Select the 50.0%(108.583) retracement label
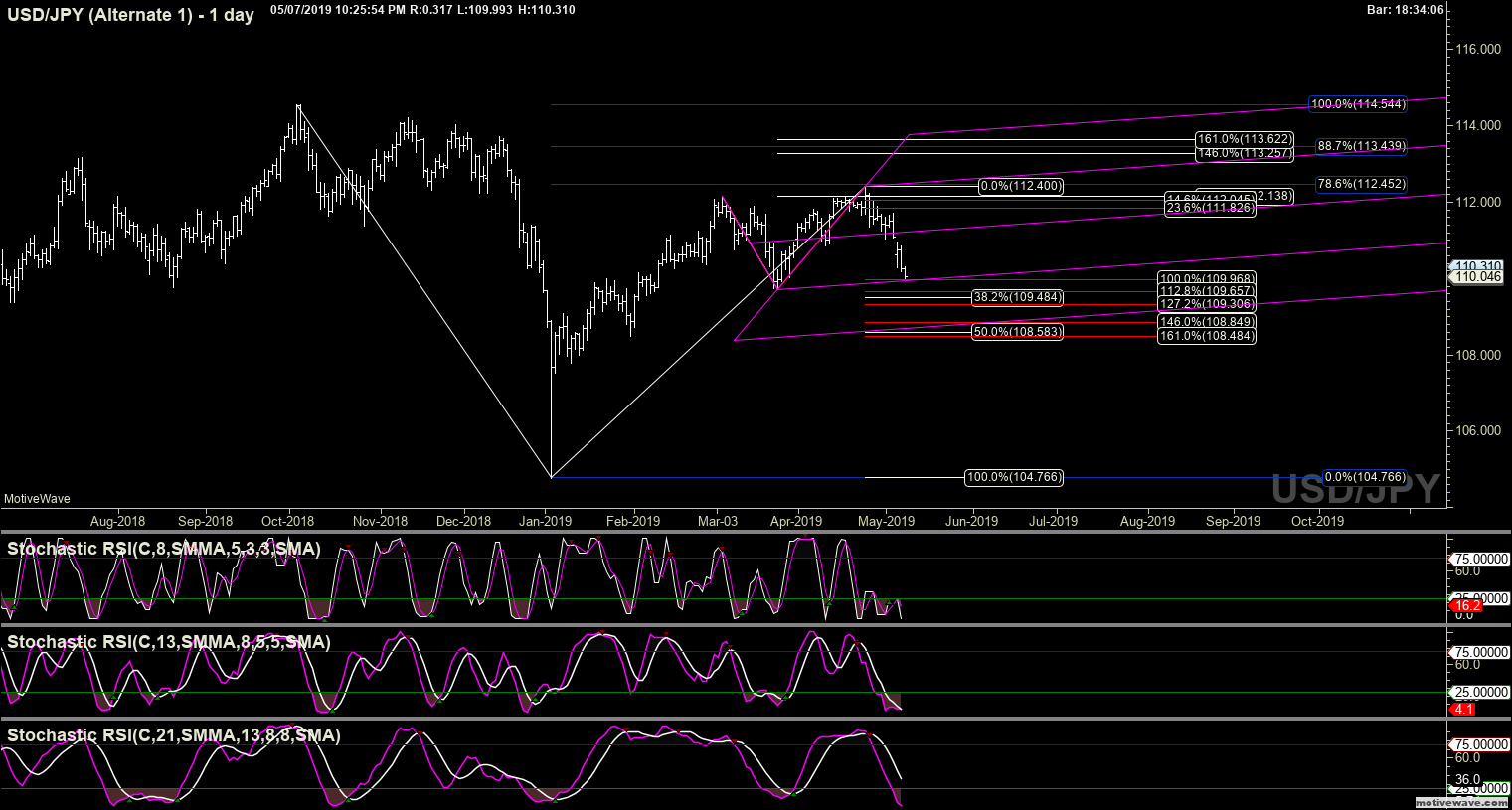Image resolution: width=1512 pixels, height=810 pixels. coord(1017,332)
